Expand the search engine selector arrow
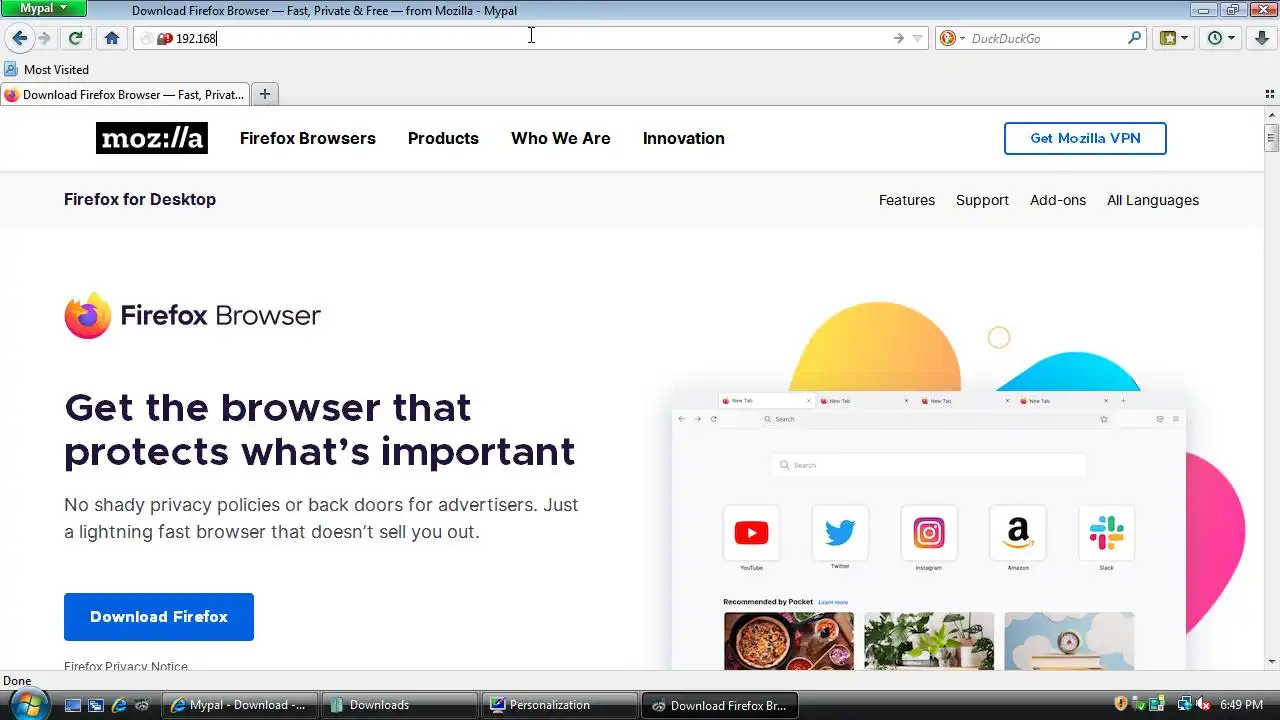This screenshot has height=720, width=1280. coord(962,38)
